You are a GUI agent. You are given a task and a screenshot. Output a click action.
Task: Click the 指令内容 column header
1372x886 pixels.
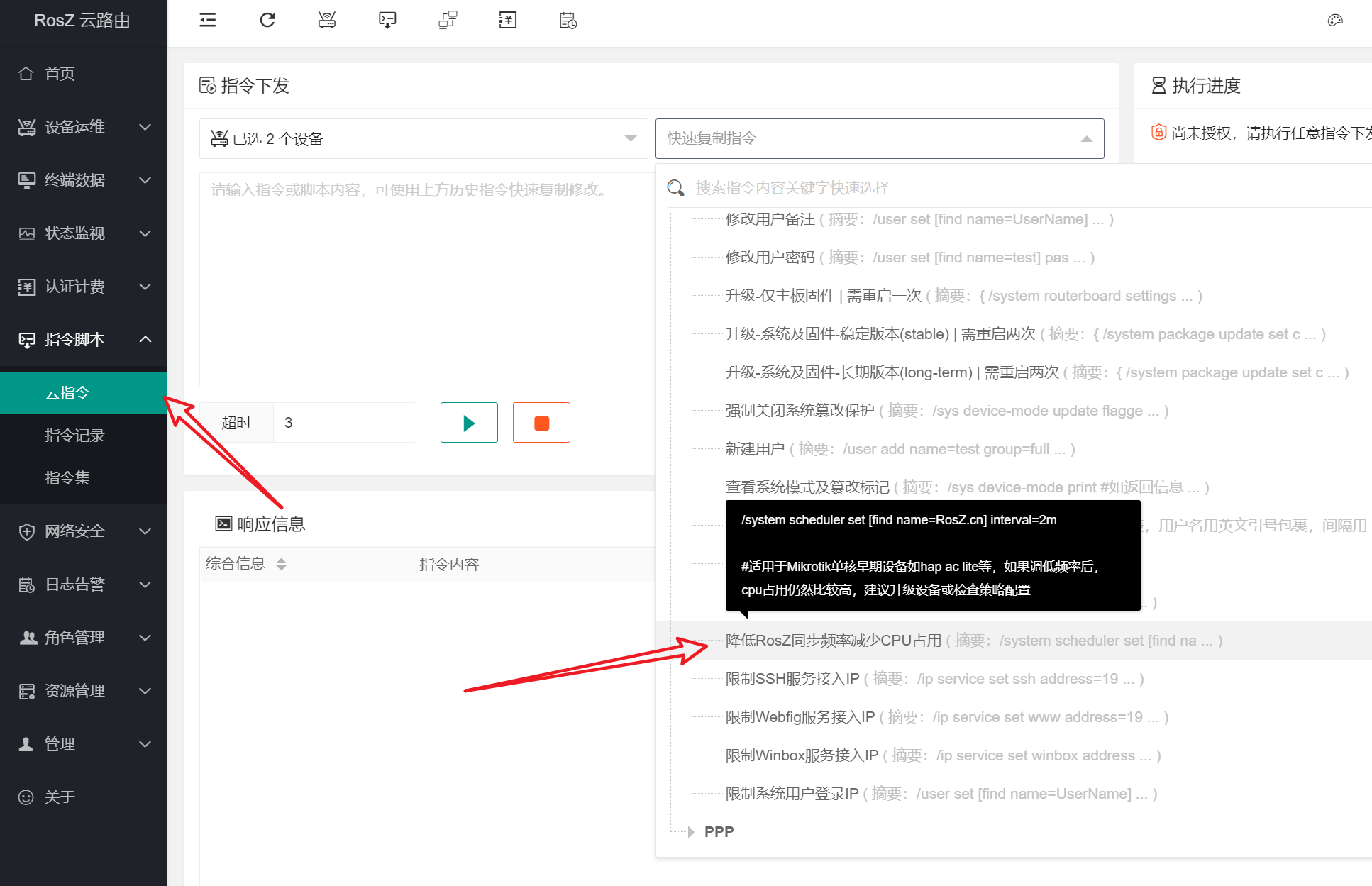tap(449, 565)
